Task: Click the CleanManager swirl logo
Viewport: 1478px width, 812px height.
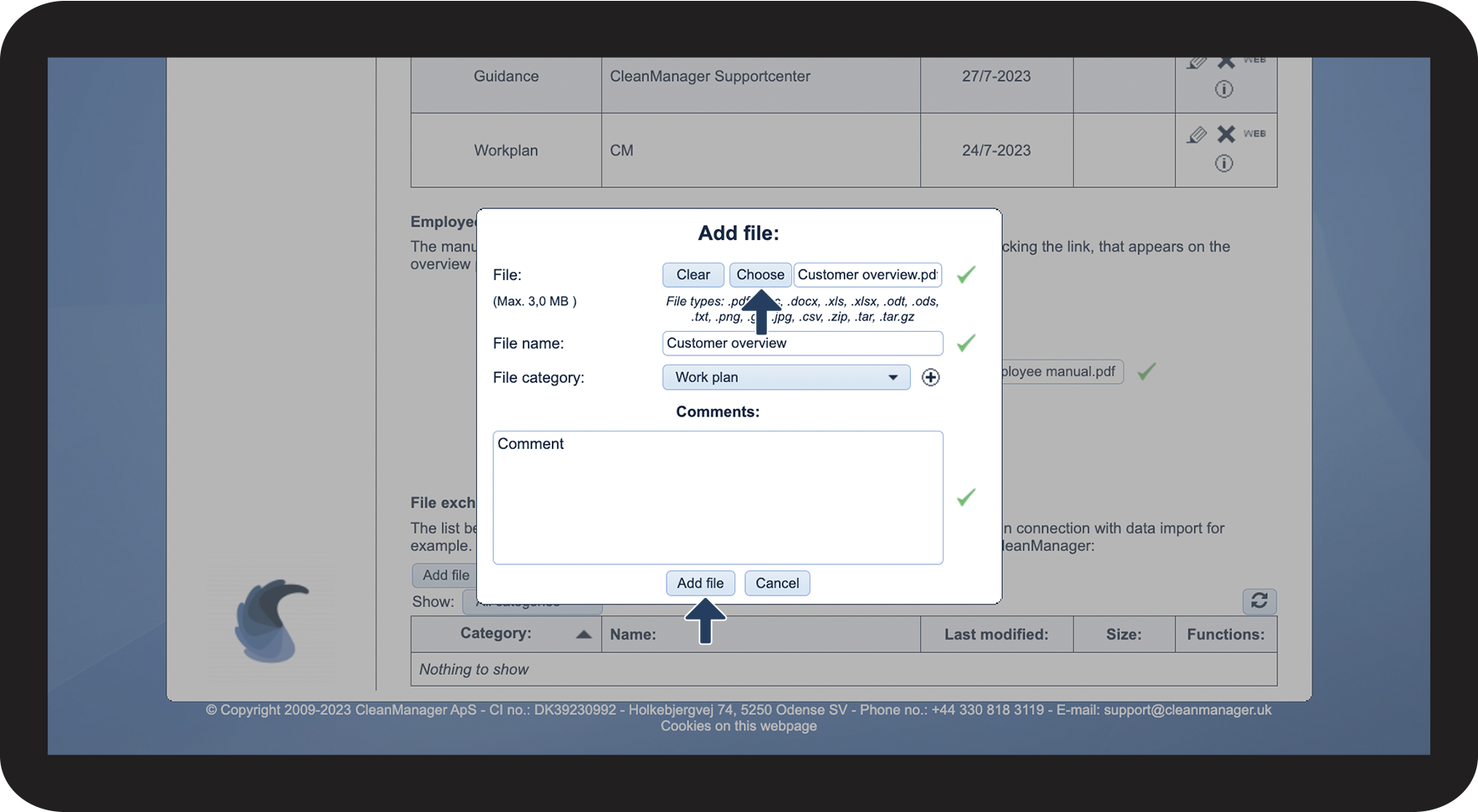Action: (271, 620)
